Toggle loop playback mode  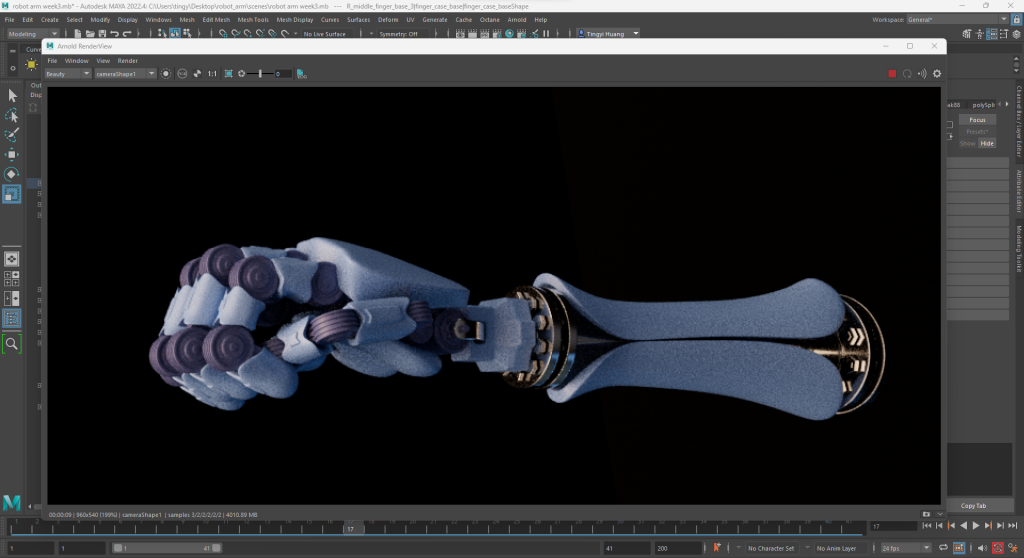point(942,548)
